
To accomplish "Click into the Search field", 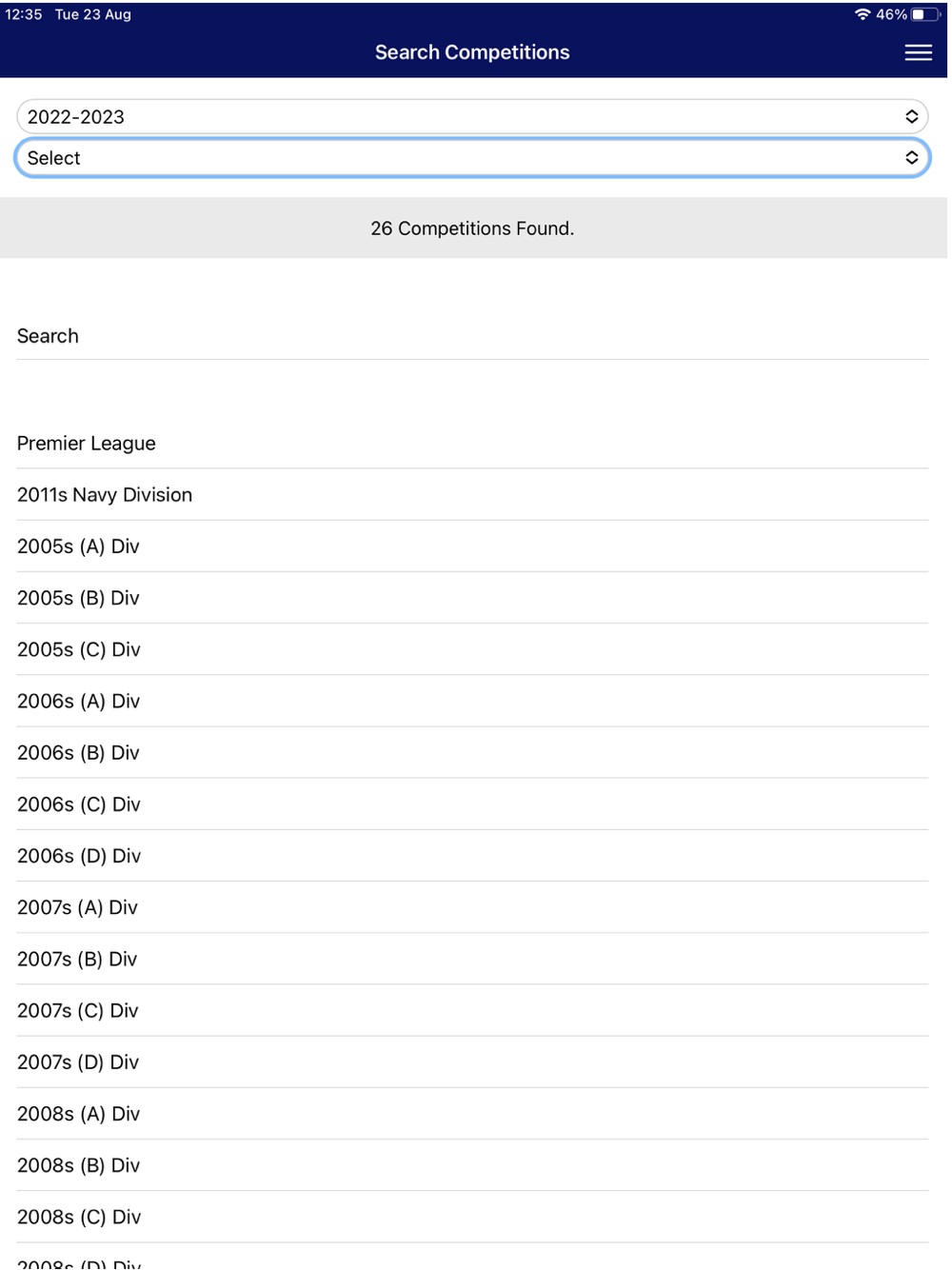I will pyautogui.click(x=472, y=336).
